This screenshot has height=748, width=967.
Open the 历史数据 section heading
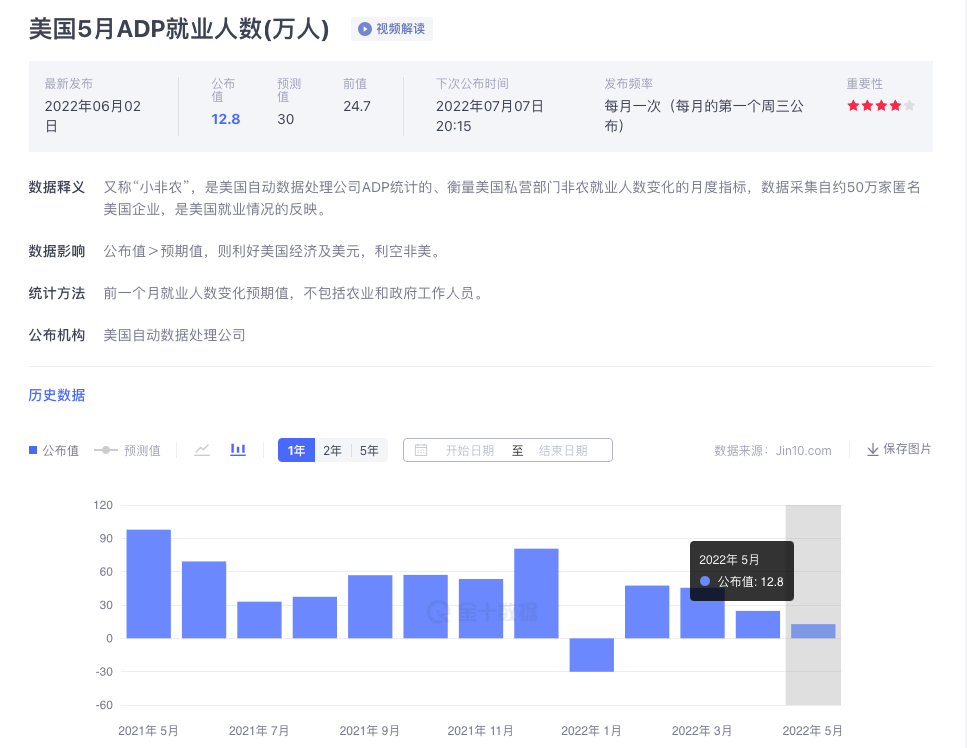coord(57,395)
